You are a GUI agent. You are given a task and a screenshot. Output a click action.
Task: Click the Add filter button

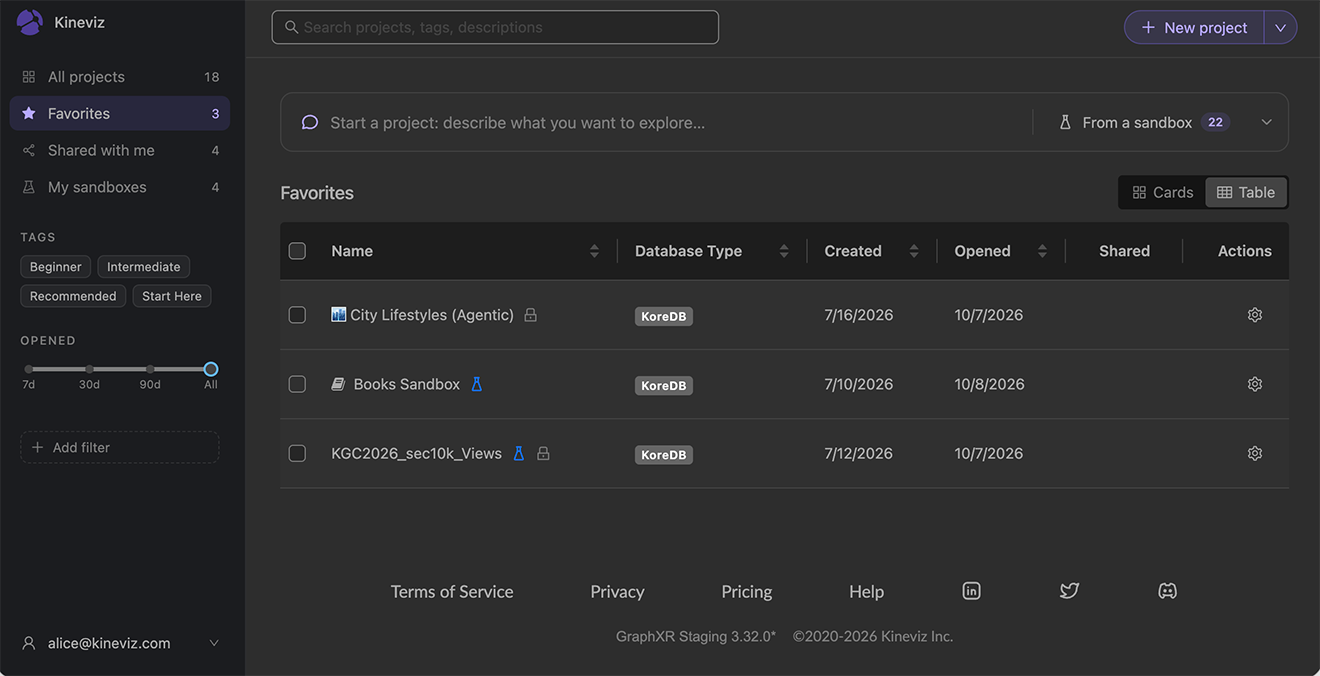coord(120,447)
